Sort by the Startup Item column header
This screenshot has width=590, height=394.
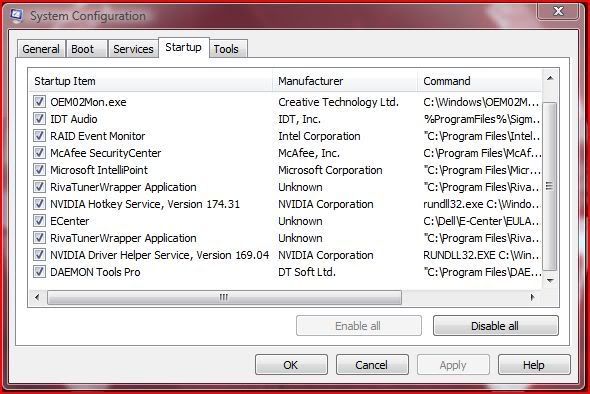click(151, 81)
